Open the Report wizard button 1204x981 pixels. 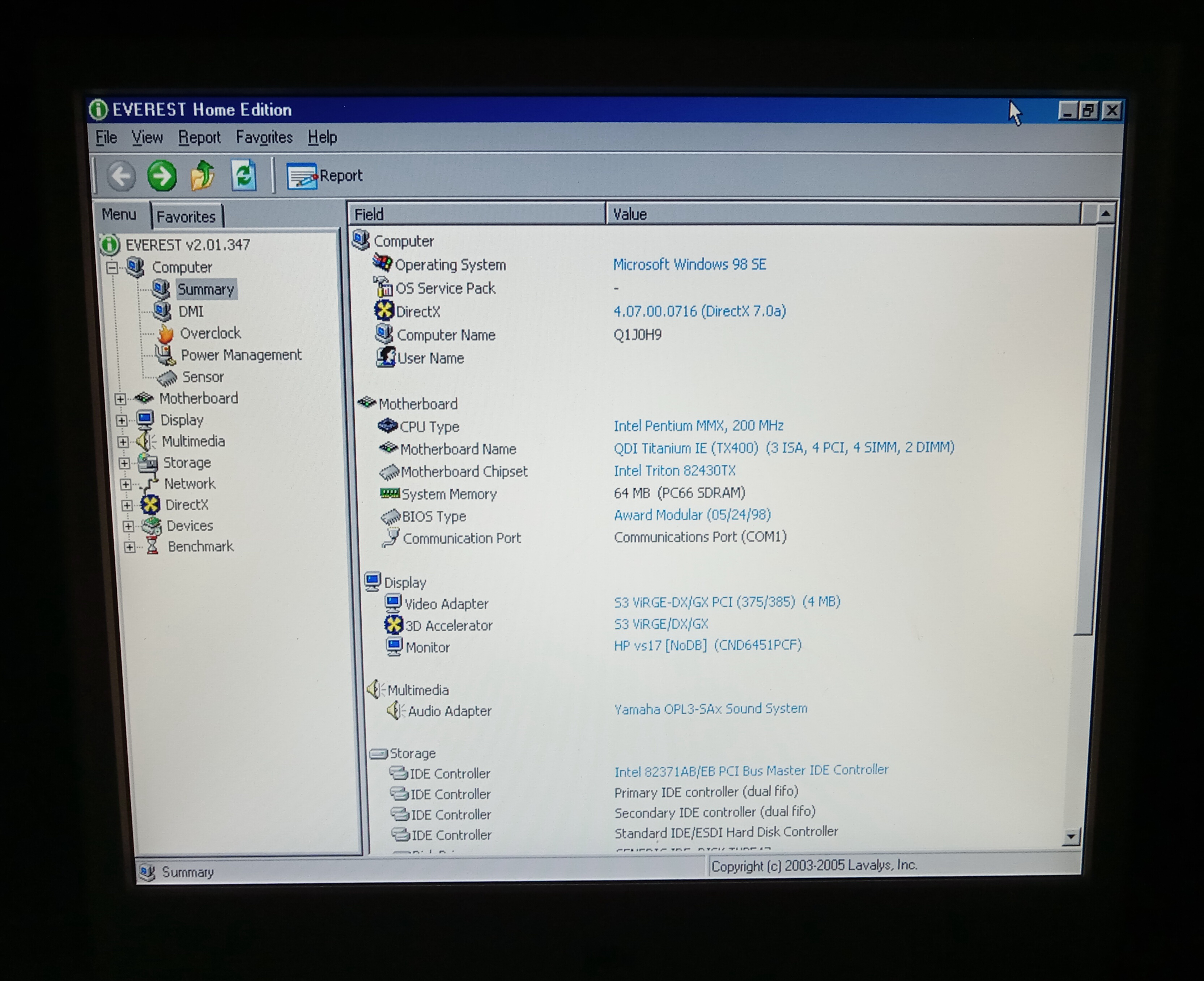[x=324, y=176]
